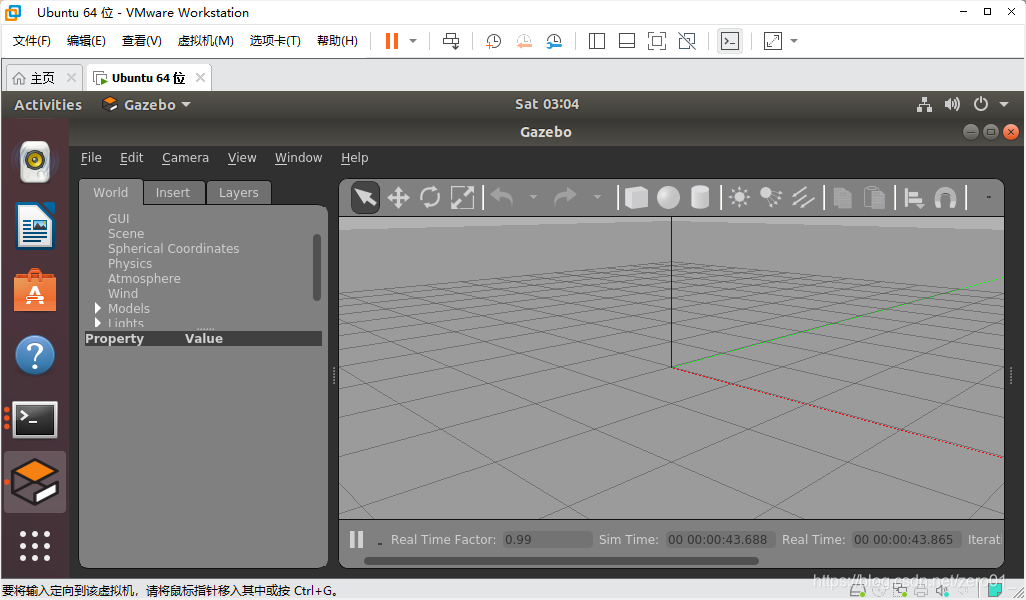Expand the Lights tree node

point(97,323)
